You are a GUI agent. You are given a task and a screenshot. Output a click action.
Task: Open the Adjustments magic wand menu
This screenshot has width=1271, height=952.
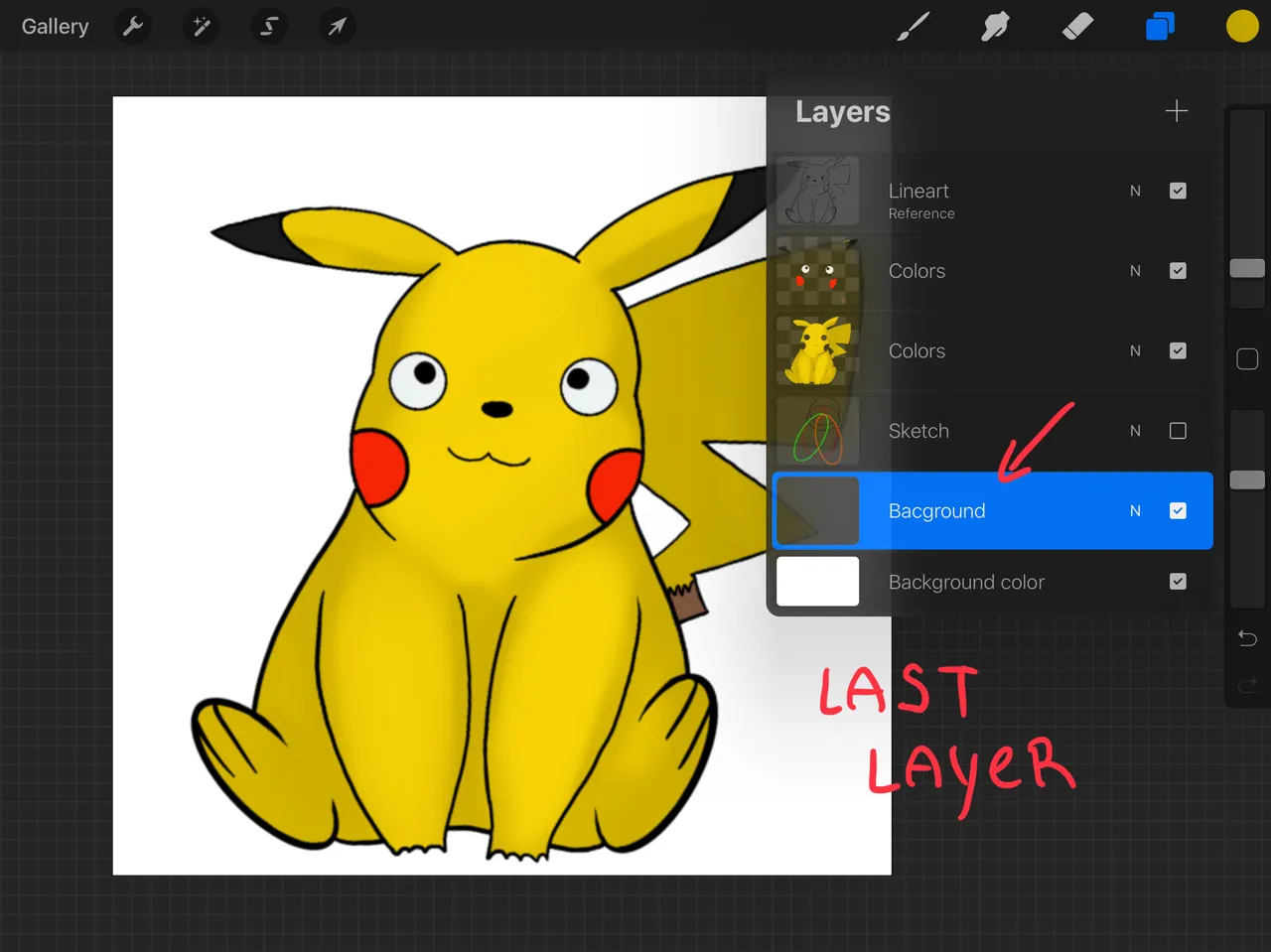[202, 27]
